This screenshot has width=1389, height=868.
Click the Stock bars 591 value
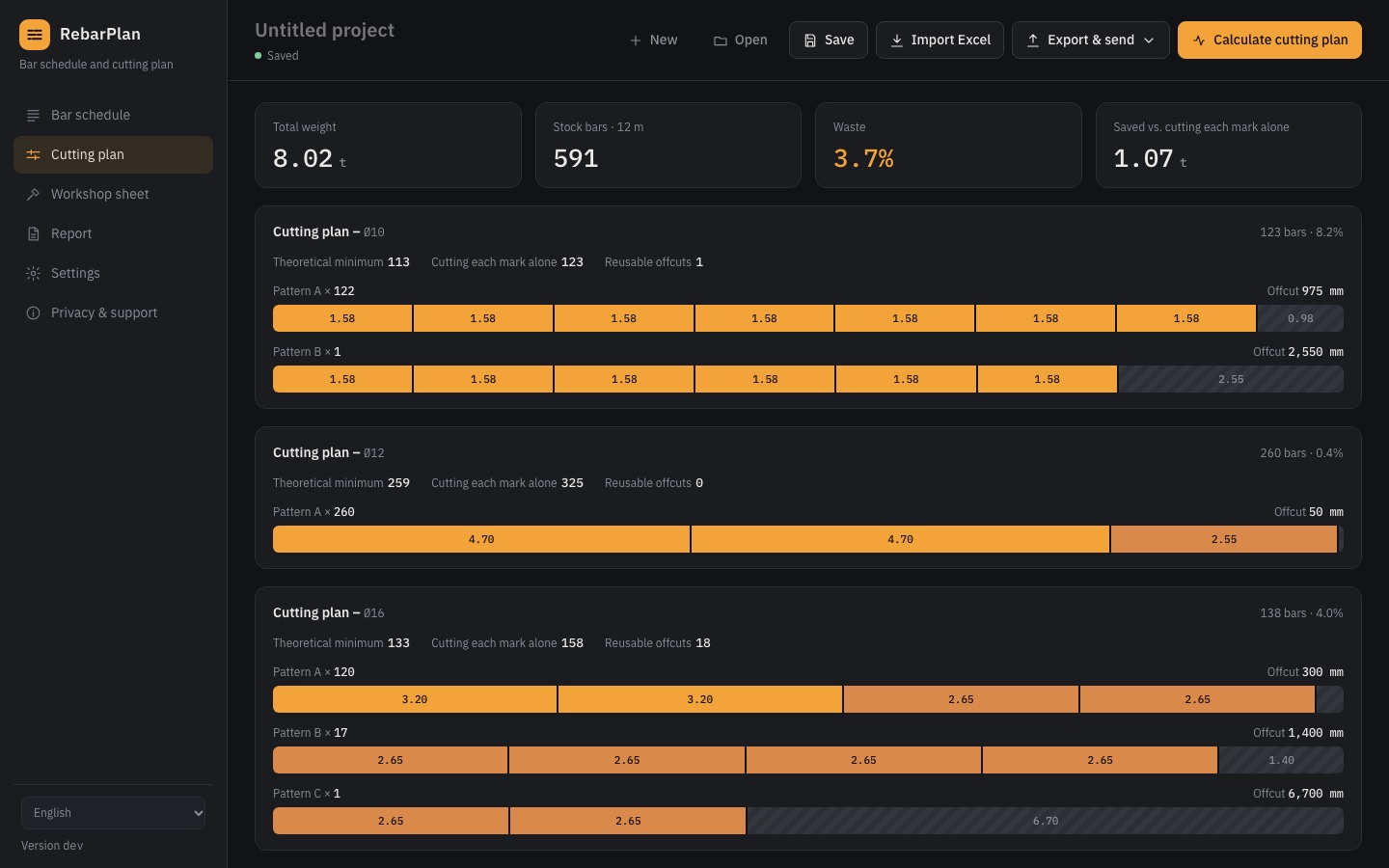pos(576,158)
